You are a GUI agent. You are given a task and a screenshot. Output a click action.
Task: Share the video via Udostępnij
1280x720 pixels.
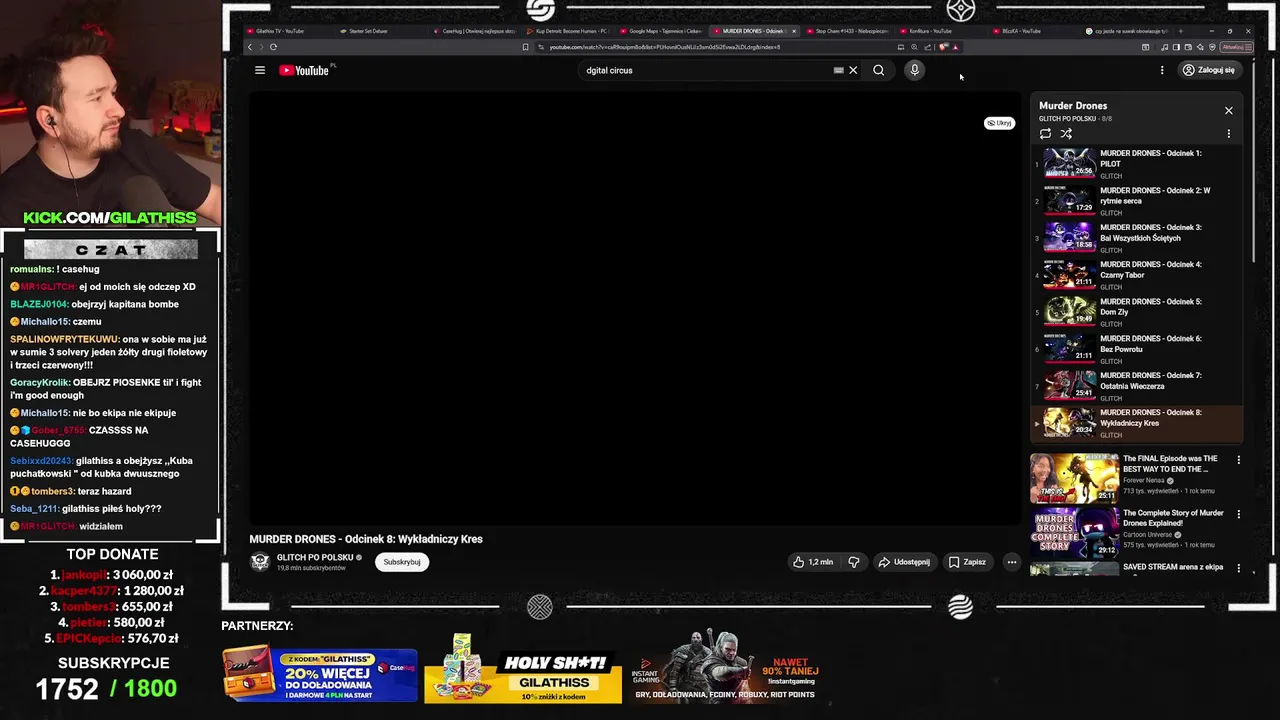point(904,562)
